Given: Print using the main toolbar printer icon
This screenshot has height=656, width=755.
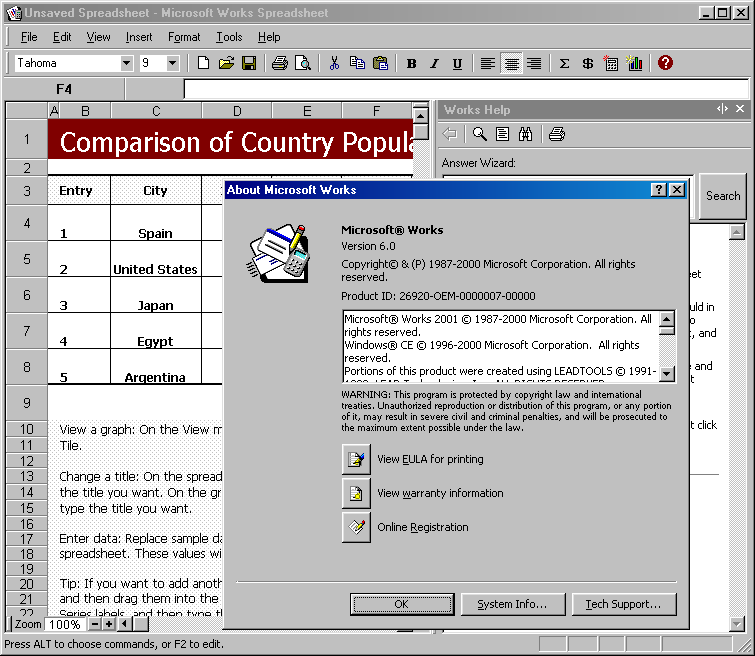Looking at the screenshot, I should (x=280, y=63).
